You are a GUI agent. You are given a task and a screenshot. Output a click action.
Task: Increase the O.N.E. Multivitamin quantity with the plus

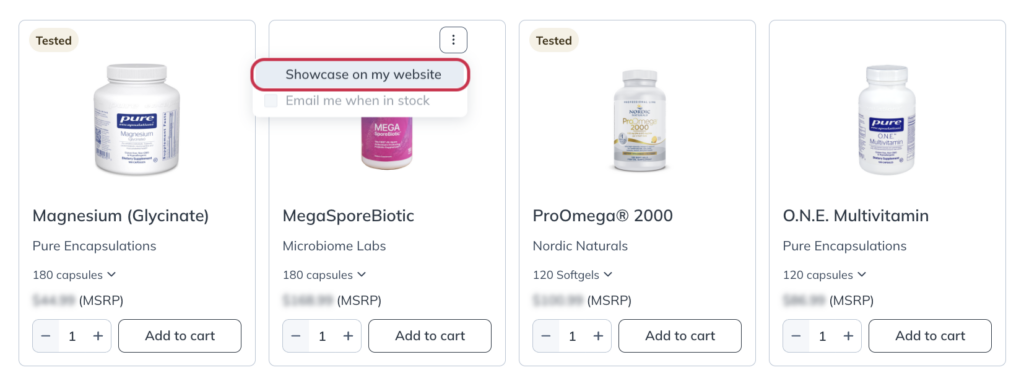click(x=848, y=336)
